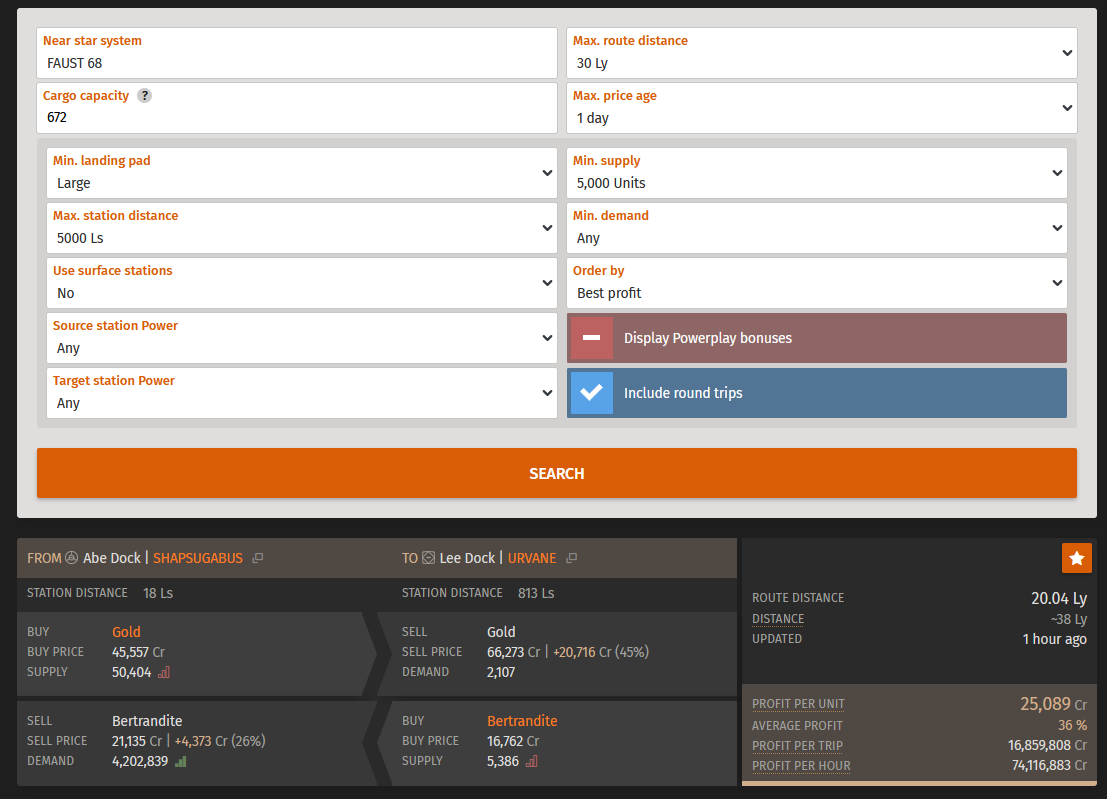Open the Min. demand dropdown
The height and width of the screenshot is (799, 1107).
(817, 228)
